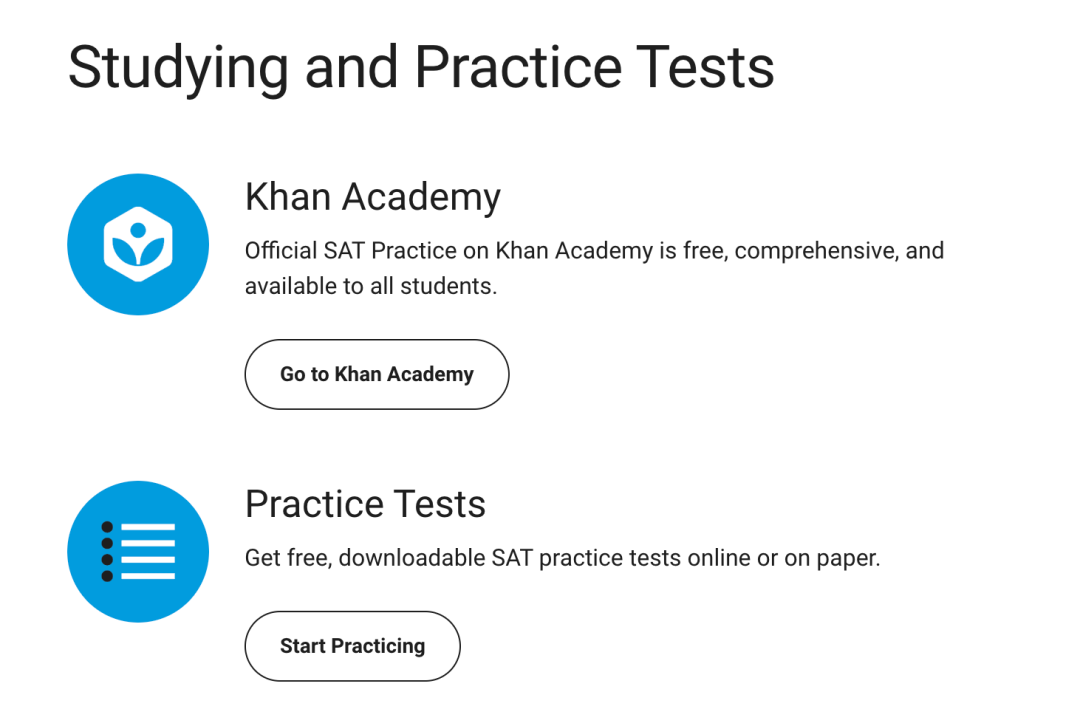Select the Khan Academy section heading
Screen dimensions: 1080x709
(x=372, y=197)
